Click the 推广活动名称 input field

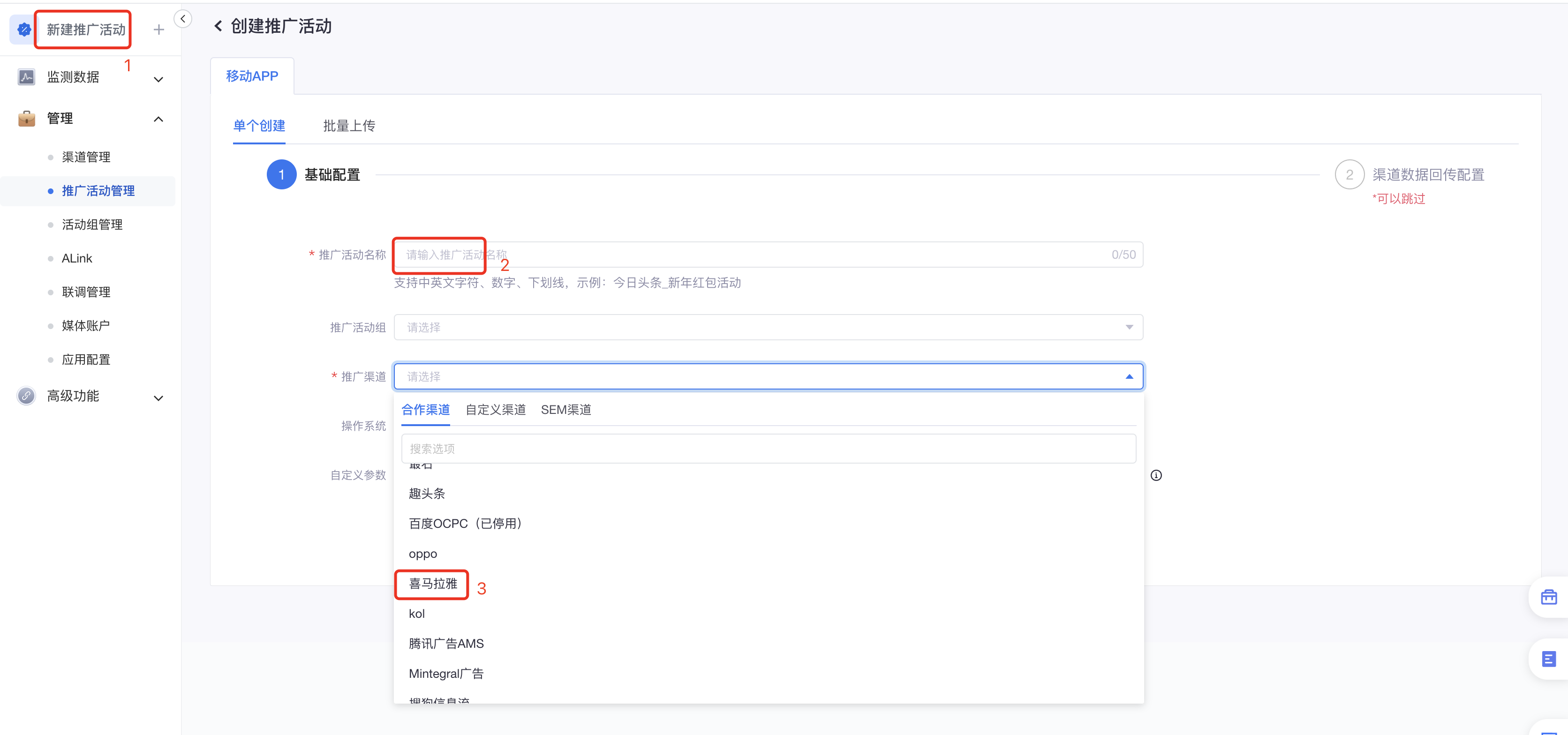coord(768,255)
